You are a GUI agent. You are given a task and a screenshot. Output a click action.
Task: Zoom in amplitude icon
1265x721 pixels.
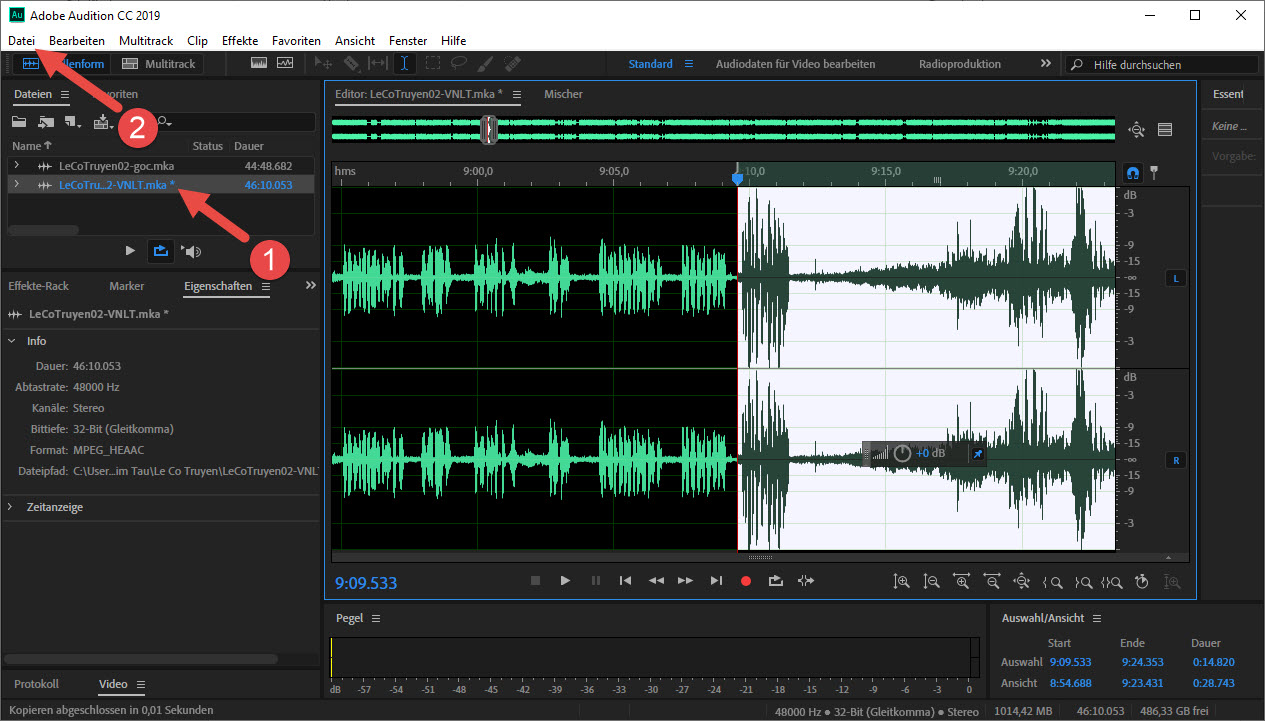coord(902,581)
